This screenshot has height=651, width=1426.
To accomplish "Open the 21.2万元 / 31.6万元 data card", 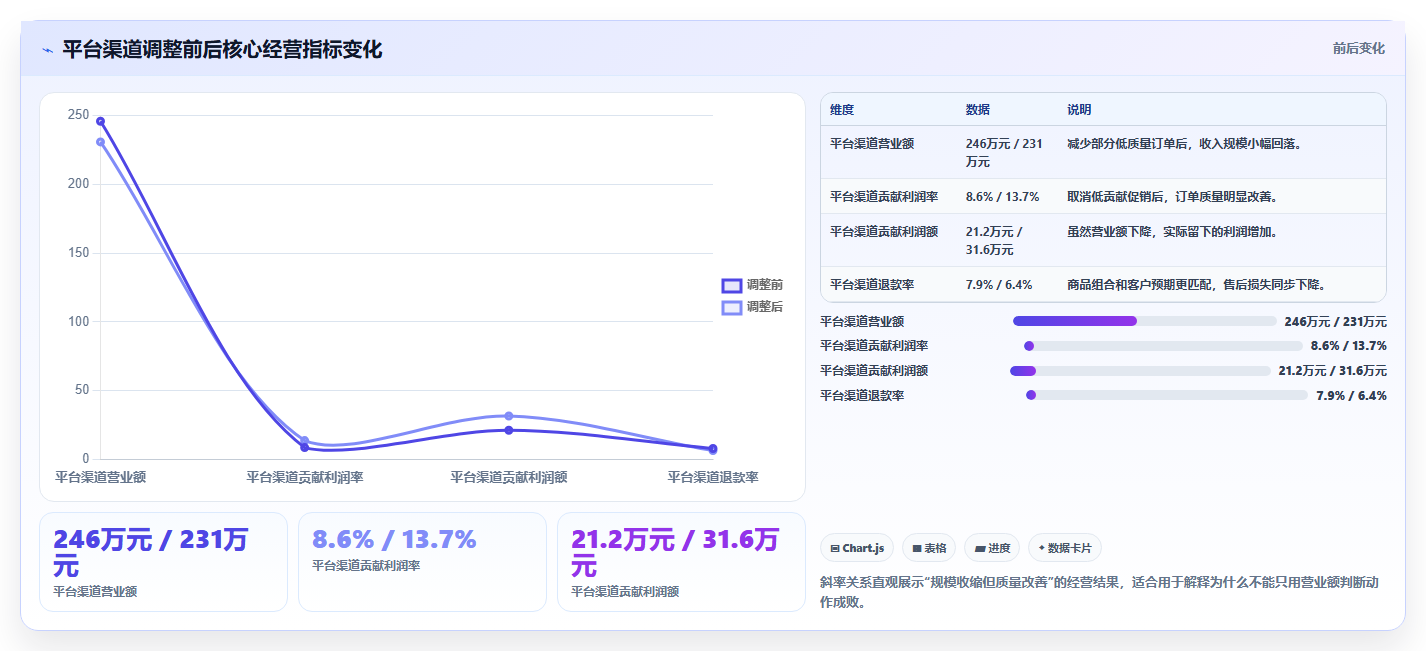I will (x=681, y=562).
